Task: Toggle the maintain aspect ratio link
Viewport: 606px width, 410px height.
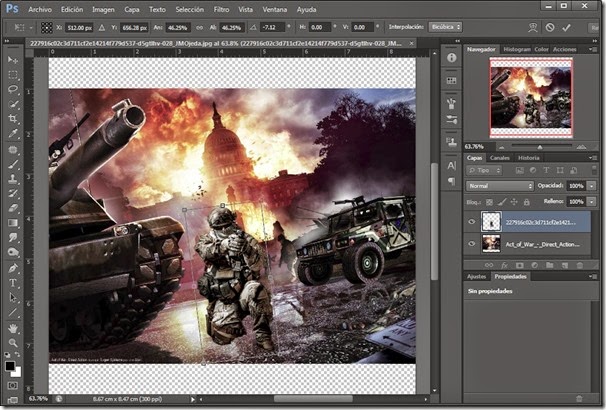Action: 199,27
